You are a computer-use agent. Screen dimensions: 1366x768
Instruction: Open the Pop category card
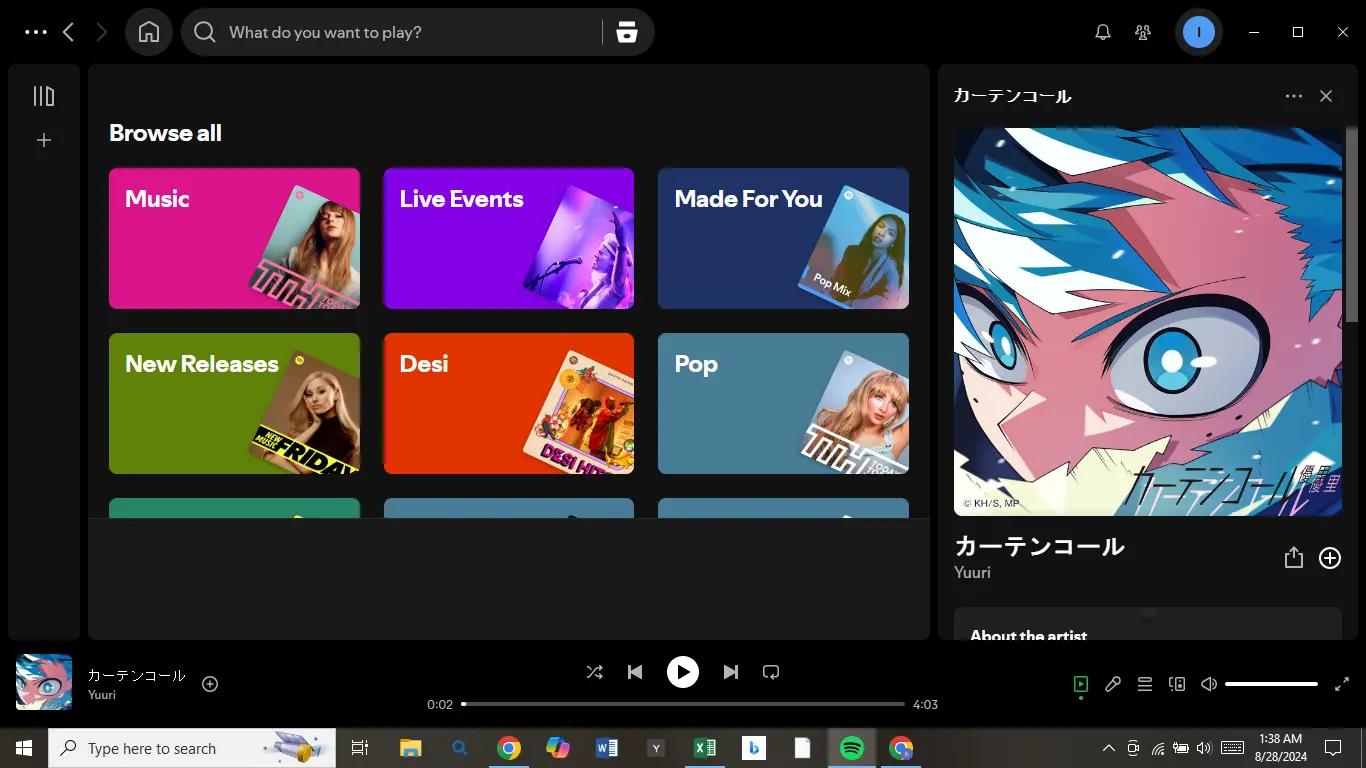click(x=783, y=403)
